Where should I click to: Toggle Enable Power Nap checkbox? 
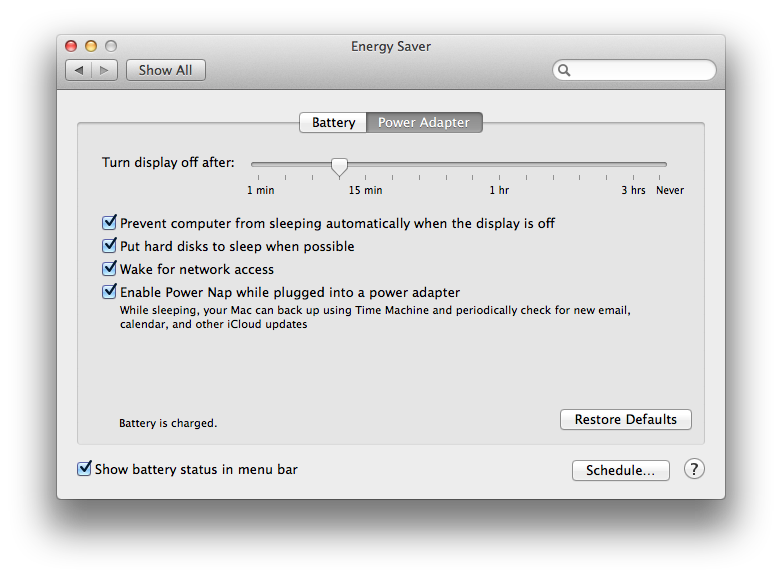tap(109, 291)
